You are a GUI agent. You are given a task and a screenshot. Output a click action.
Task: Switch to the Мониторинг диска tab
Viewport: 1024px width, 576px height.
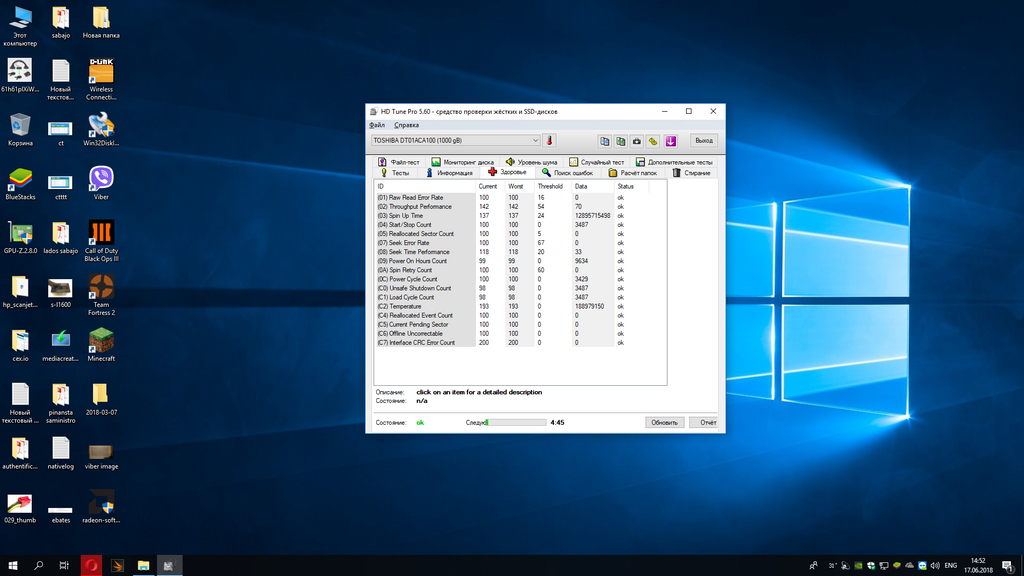(x=462, y=162)
